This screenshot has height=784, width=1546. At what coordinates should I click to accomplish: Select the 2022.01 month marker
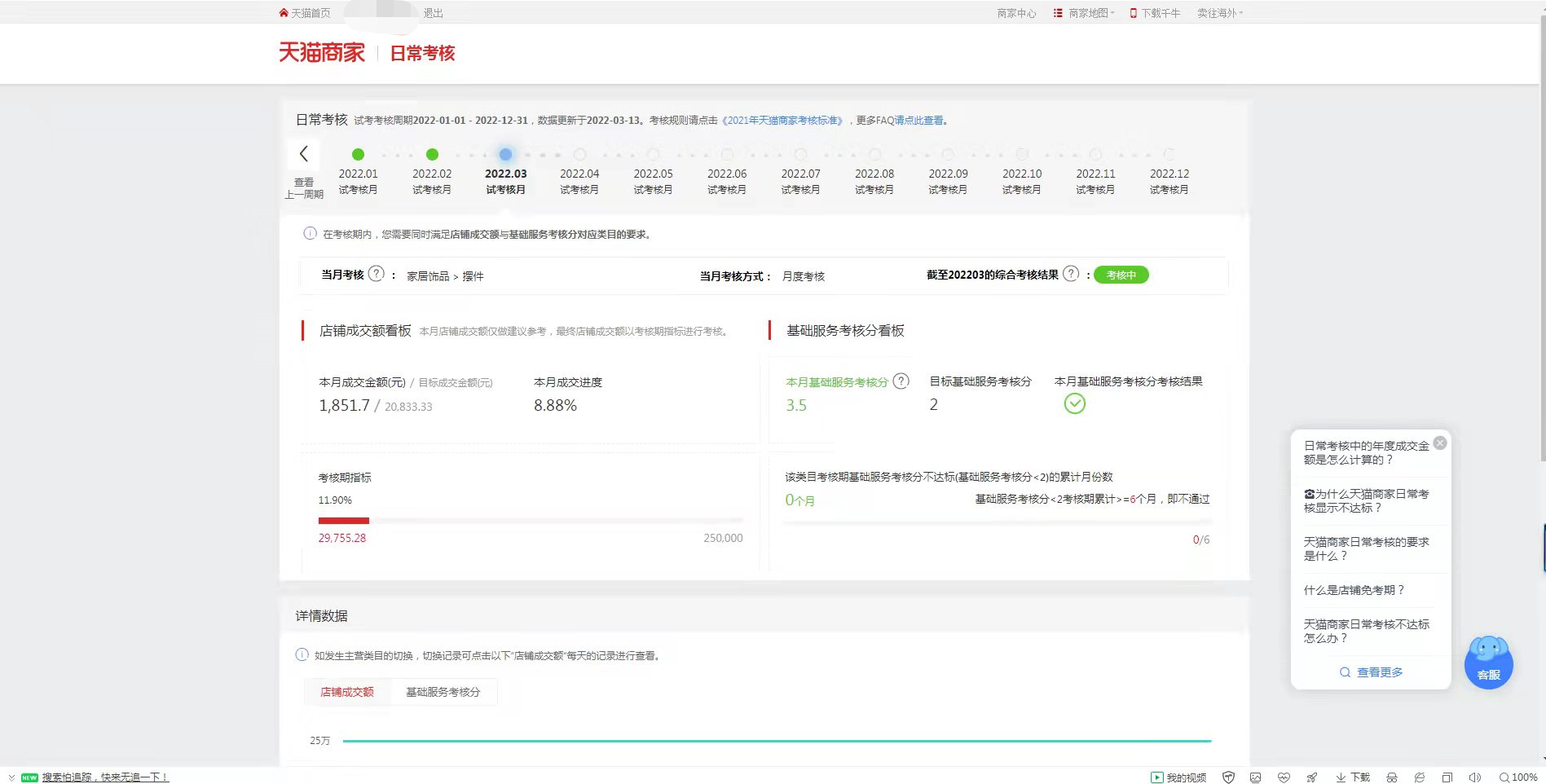point(358,154)
